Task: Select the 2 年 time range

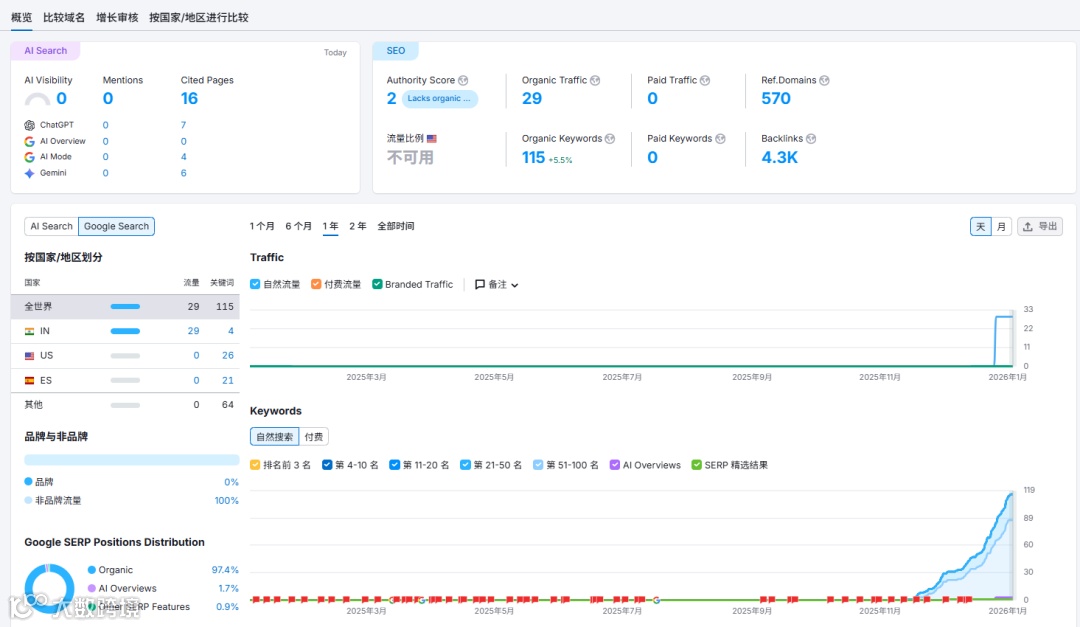Action: 357,226
